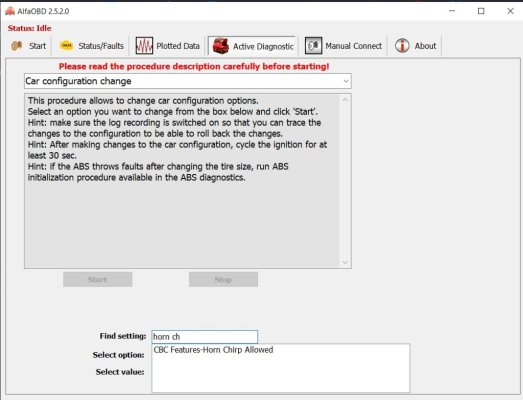
Task: Click the yellow check-engine Status/Faults icon
Action: pos(66,45)
